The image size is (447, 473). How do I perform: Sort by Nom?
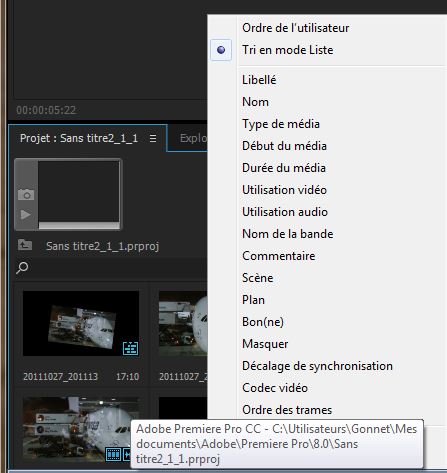(x=255, y=102)
